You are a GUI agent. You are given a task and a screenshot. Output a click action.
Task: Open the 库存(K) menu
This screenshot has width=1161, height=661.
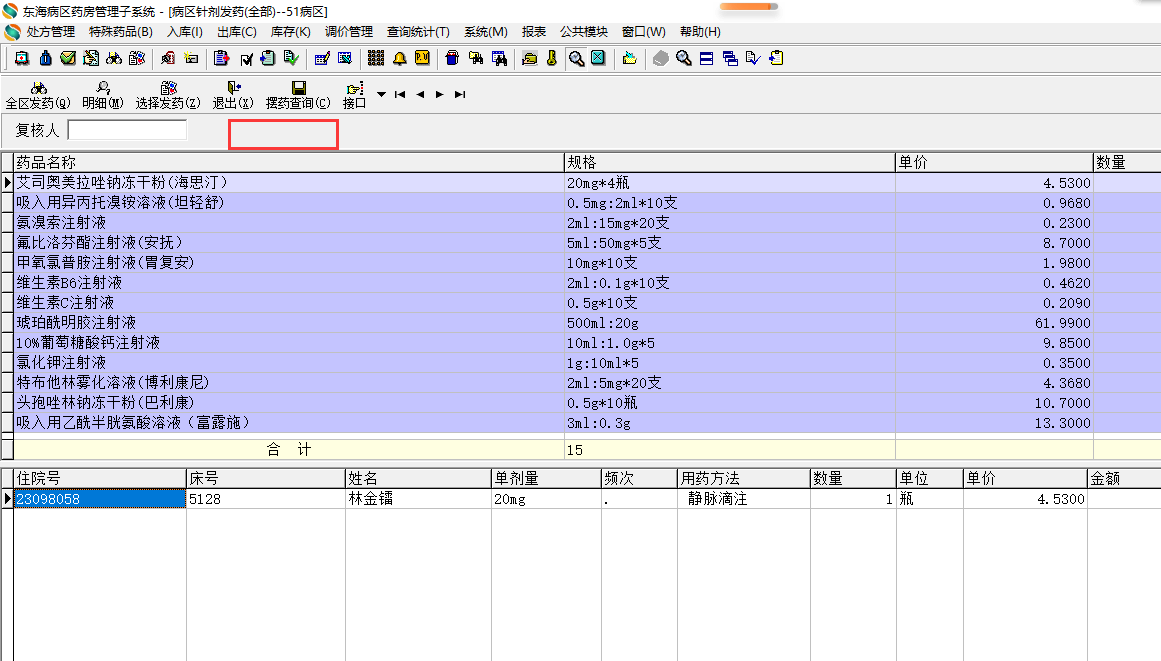(x=290, y=32)
